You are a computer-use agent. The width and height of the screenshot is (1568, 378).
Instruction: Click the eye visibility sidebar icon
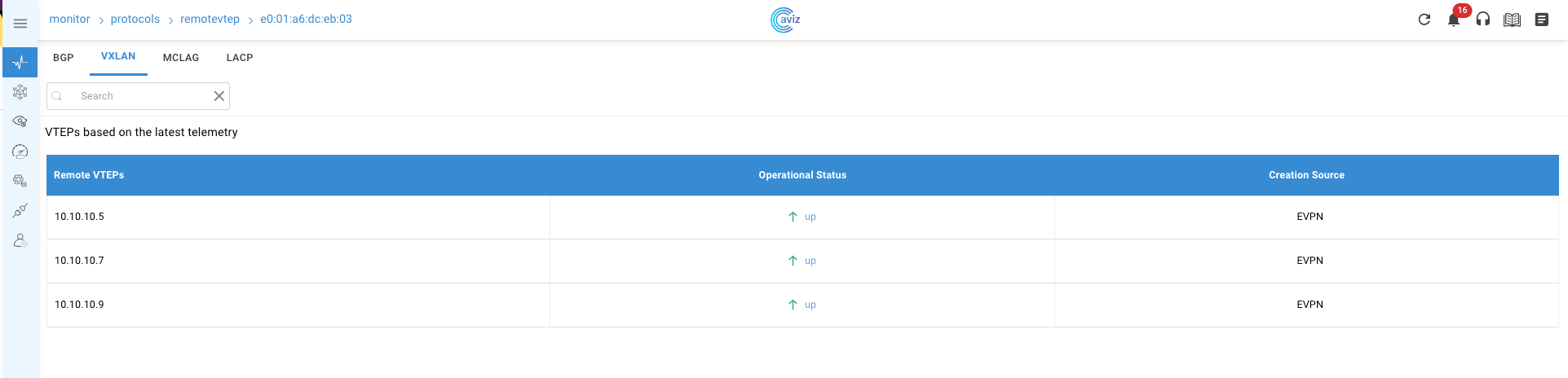click(20, 121)
